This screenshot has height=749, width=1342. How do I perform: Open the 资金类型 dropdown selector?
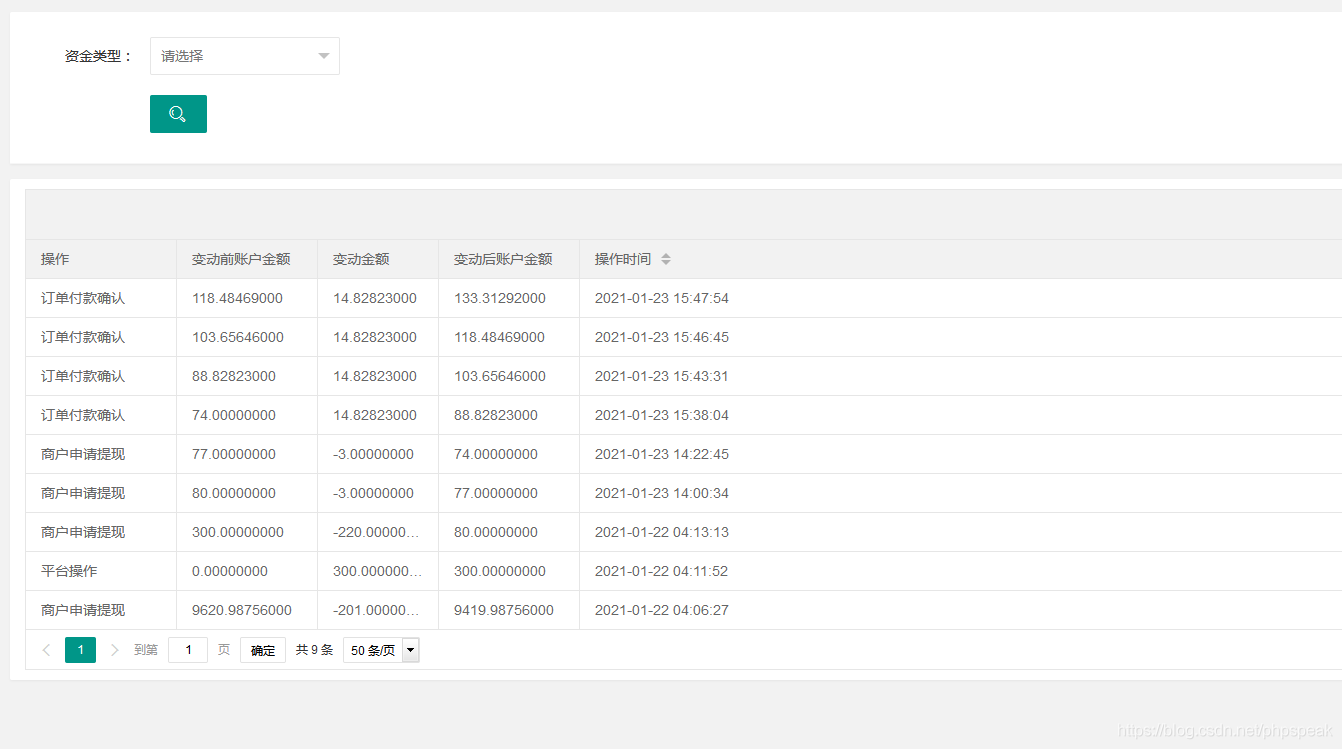(245, 56)
